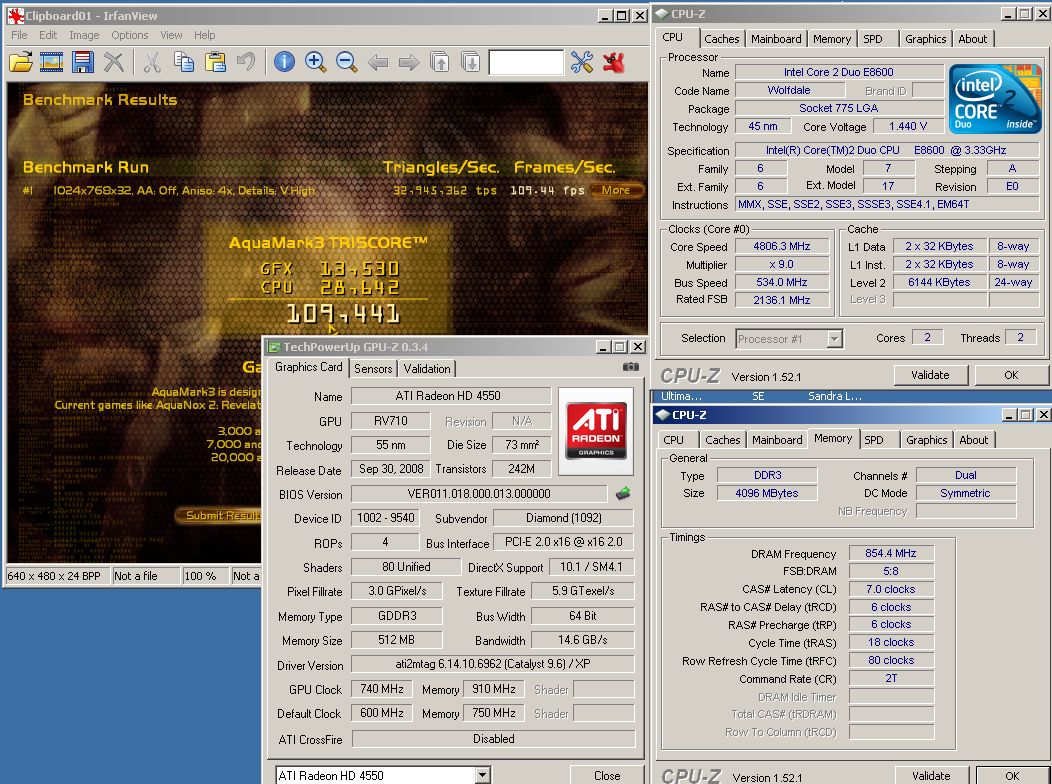
Task: Open the Options menu in IrfanView
Action: (x=129, y=35)
